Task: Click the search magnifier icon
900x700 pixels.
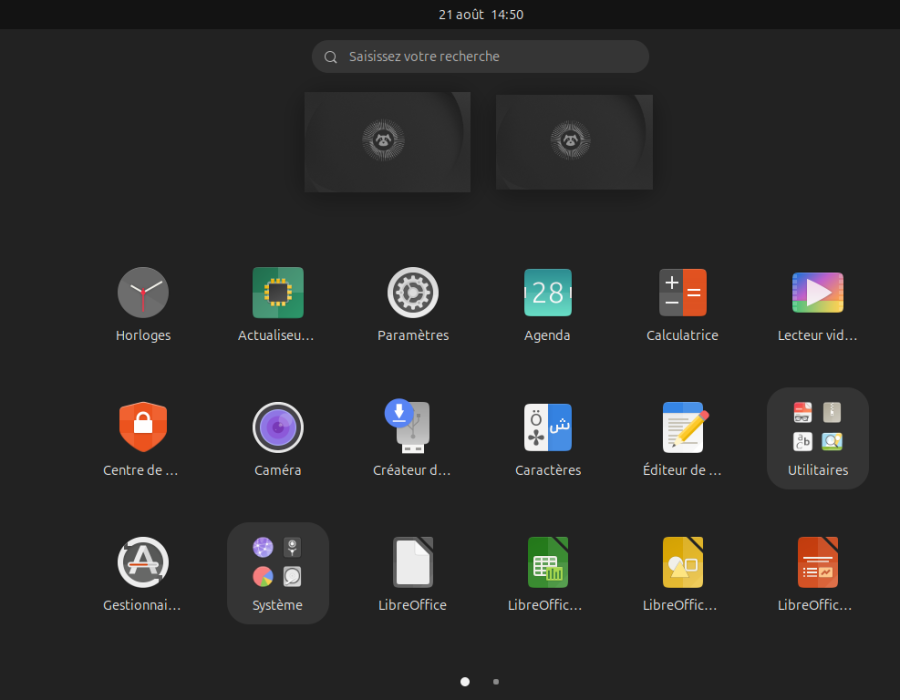Action: tap(331, 57)
